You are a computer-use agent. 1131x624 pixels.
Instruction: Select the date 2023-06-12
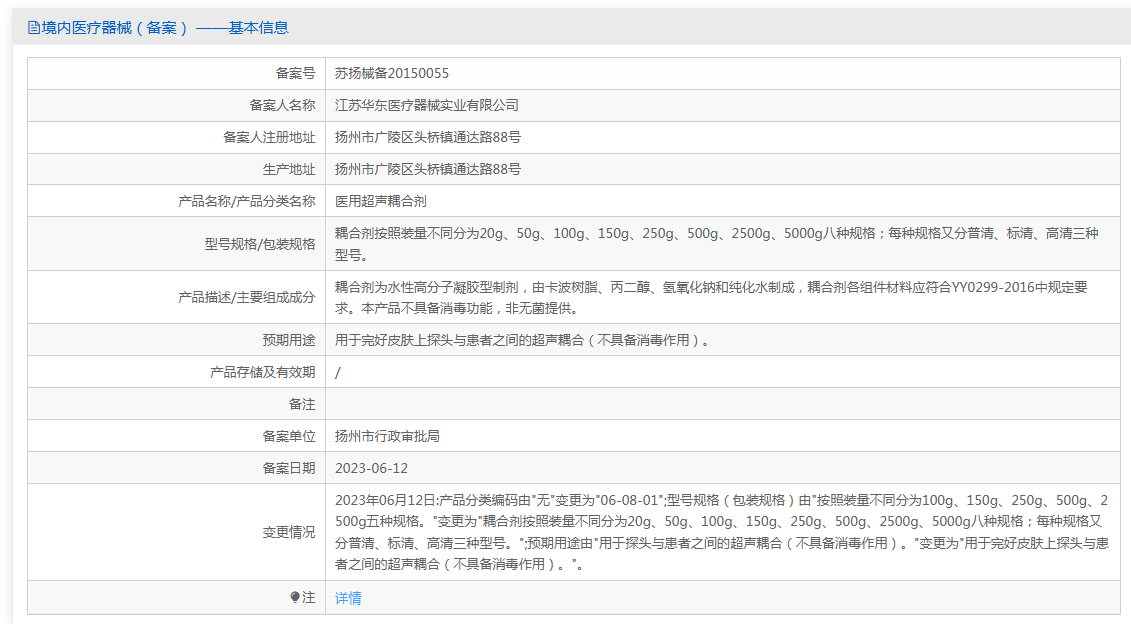371,468
